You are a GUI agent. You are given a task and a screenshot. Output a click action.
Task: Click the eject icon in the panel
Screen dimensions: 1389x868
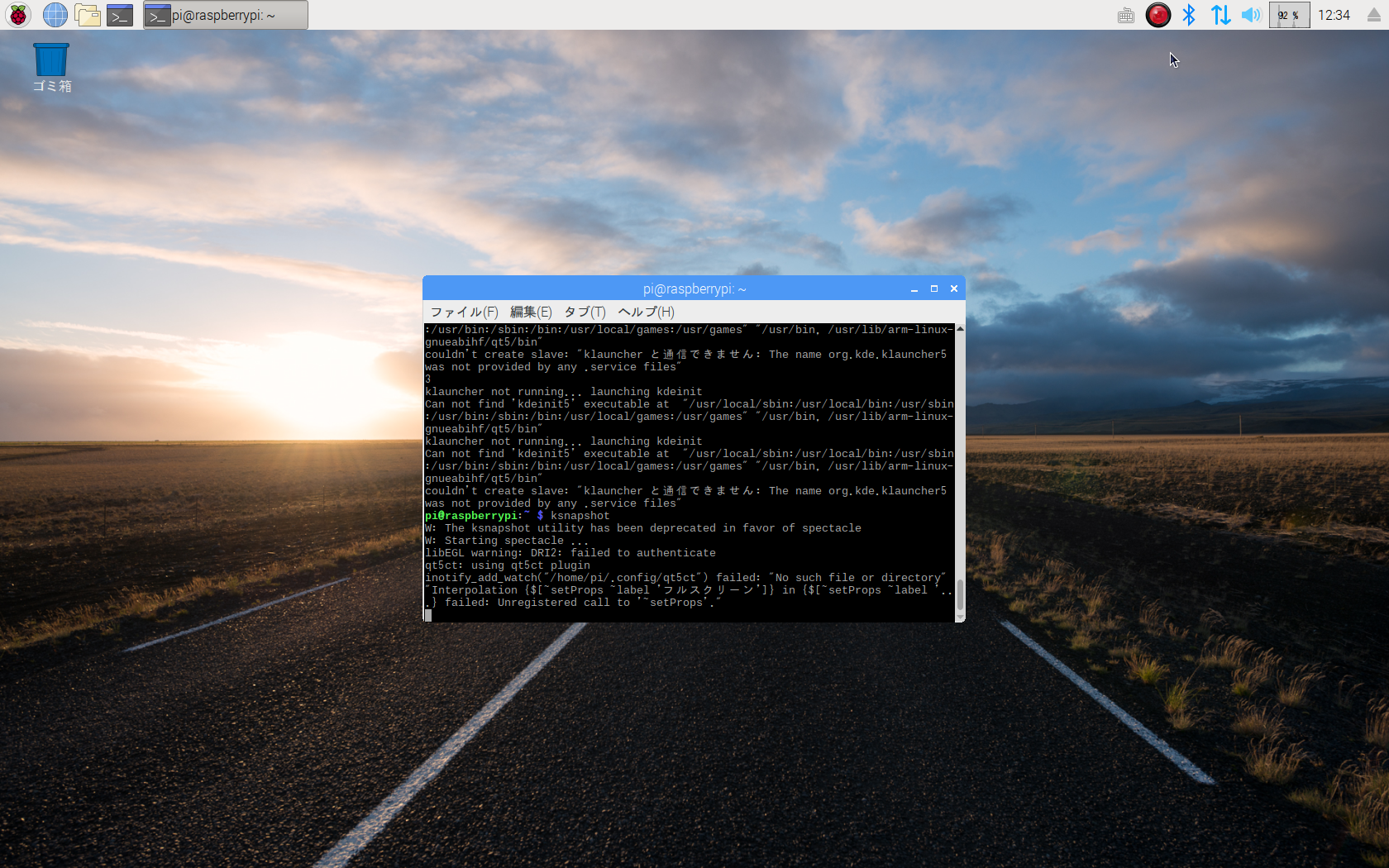[x=1373, y=15]
